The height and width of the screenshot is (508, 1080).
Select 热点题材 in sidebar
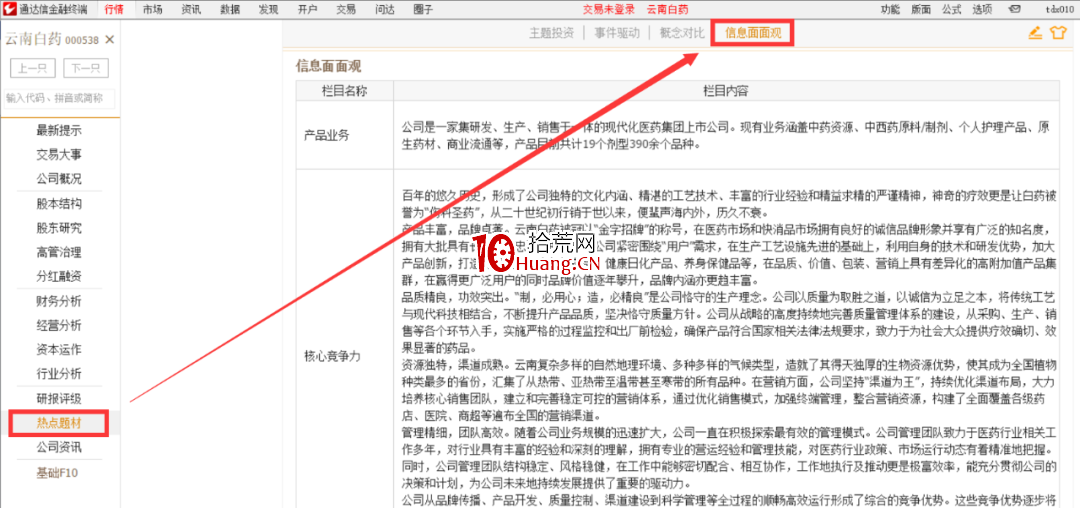(x=59, y=423)
